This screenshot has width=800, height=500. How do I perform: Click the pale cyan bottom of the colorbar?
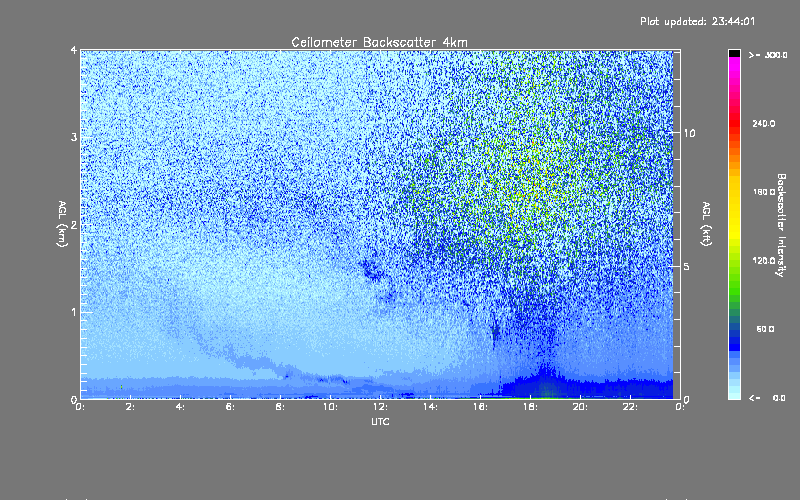(x=734, y=393)
